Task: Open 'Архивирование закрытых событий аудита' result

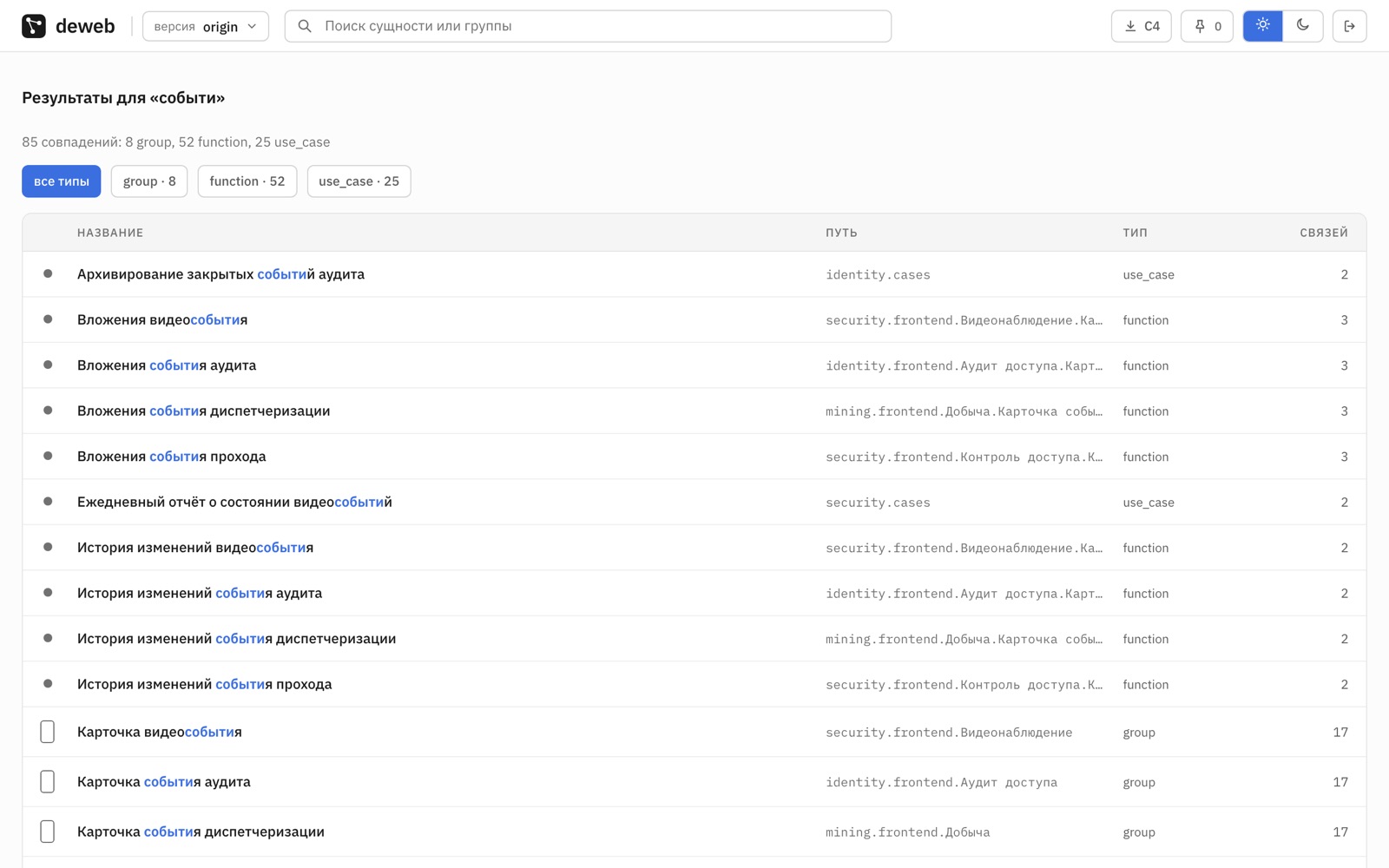Action: (x=694, y=274)
